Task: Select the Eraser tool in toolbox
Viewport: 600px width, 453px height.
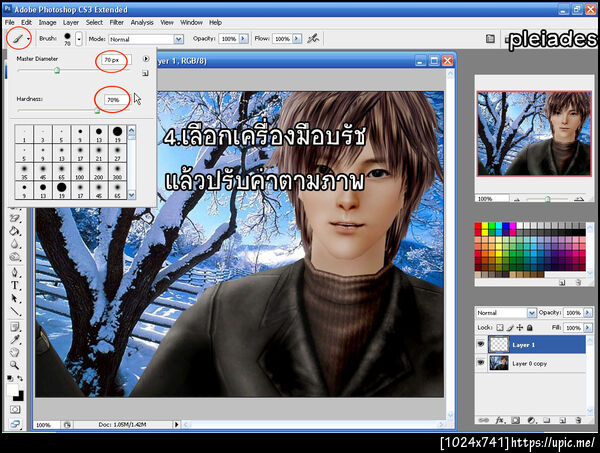Action: 15,218
